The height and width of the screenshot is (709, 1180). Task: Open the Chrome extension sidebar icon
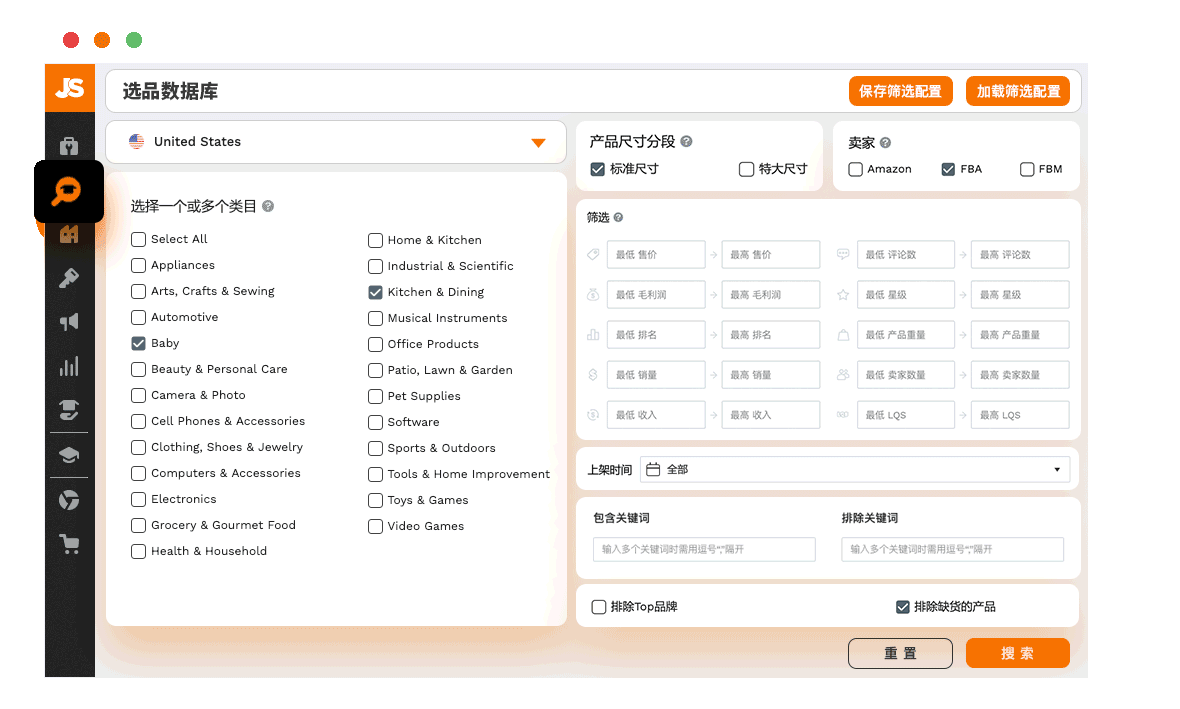(69, 500)
